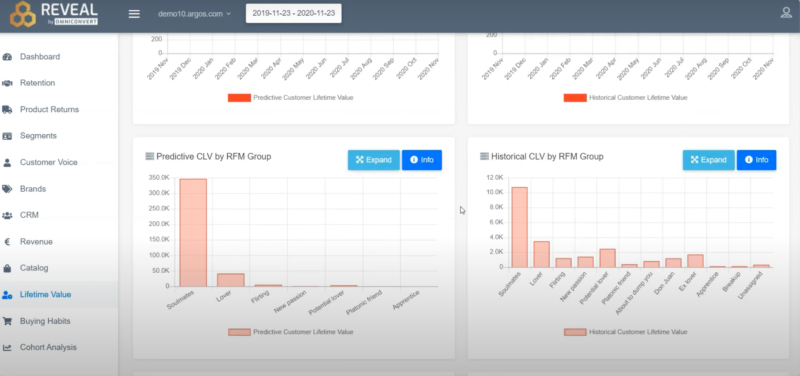Screen dimensions: 800x376
Task: Go to Segments in sidebar
Action: click(38, 136)
